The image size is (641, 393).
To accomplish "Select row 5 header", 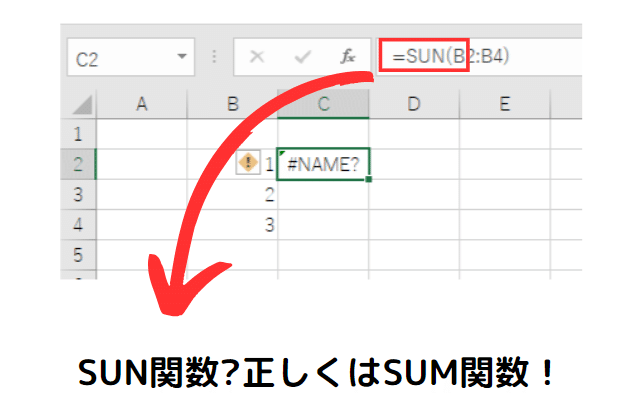I will click(78, 255).
